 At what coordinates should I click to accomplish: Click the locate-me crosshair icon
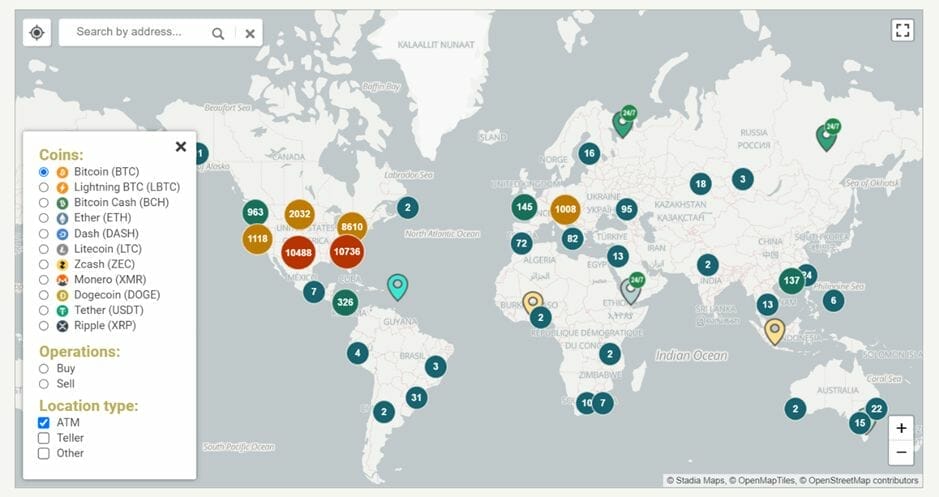pyautogui.click(x=37, y=32)
